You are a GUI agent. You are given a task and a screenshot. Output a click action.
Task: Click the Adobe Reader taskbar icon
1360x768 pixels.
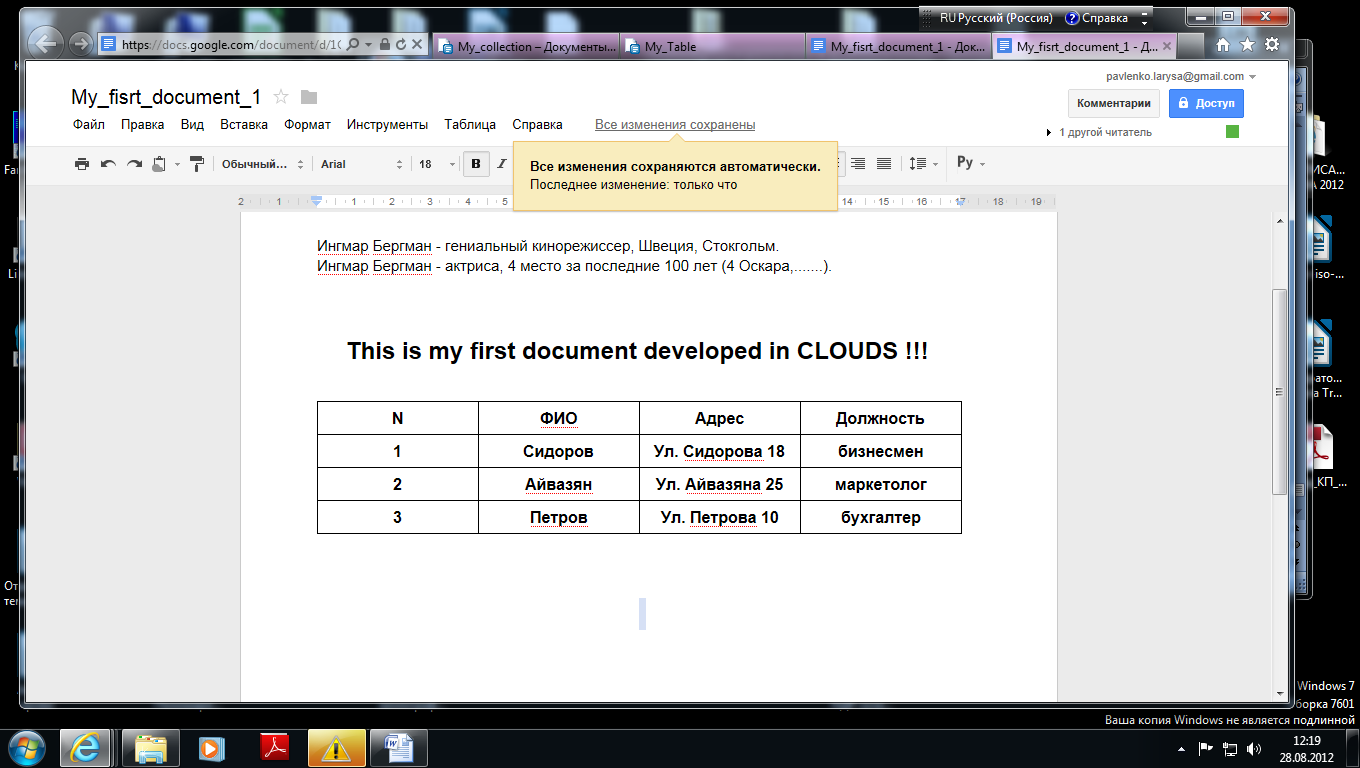(x=275, y=747)
